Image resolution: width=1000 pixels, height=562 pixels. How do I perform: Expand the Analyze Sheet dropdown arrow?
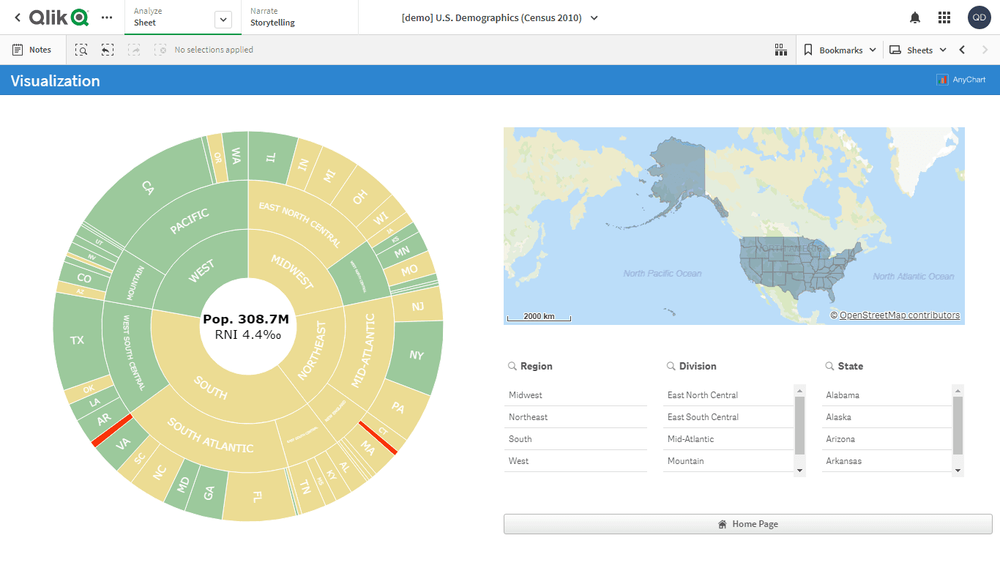tap(223, 19)
